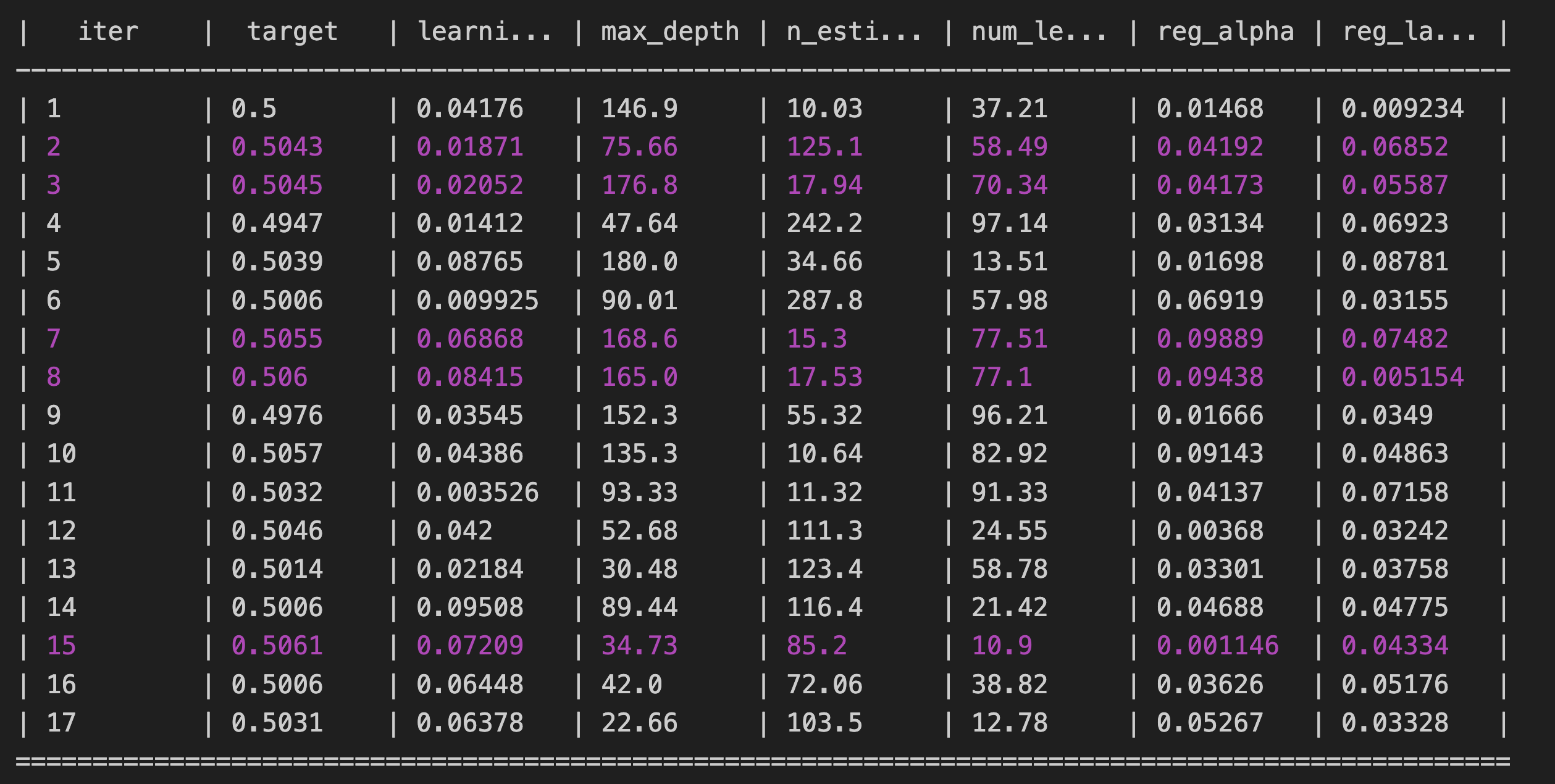This screenshot has width=1555, height=784.
Task: Click iteration number 10
Action: click(x=62, y=454)
